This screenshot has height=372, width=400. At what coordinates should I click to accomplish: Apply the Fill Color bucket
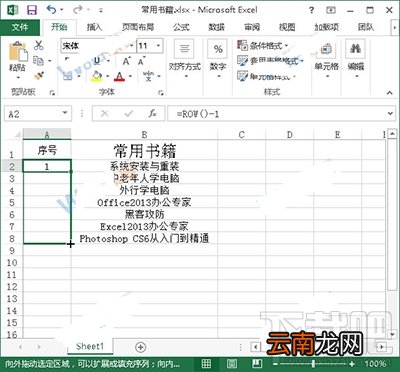(x=97, y=76)
